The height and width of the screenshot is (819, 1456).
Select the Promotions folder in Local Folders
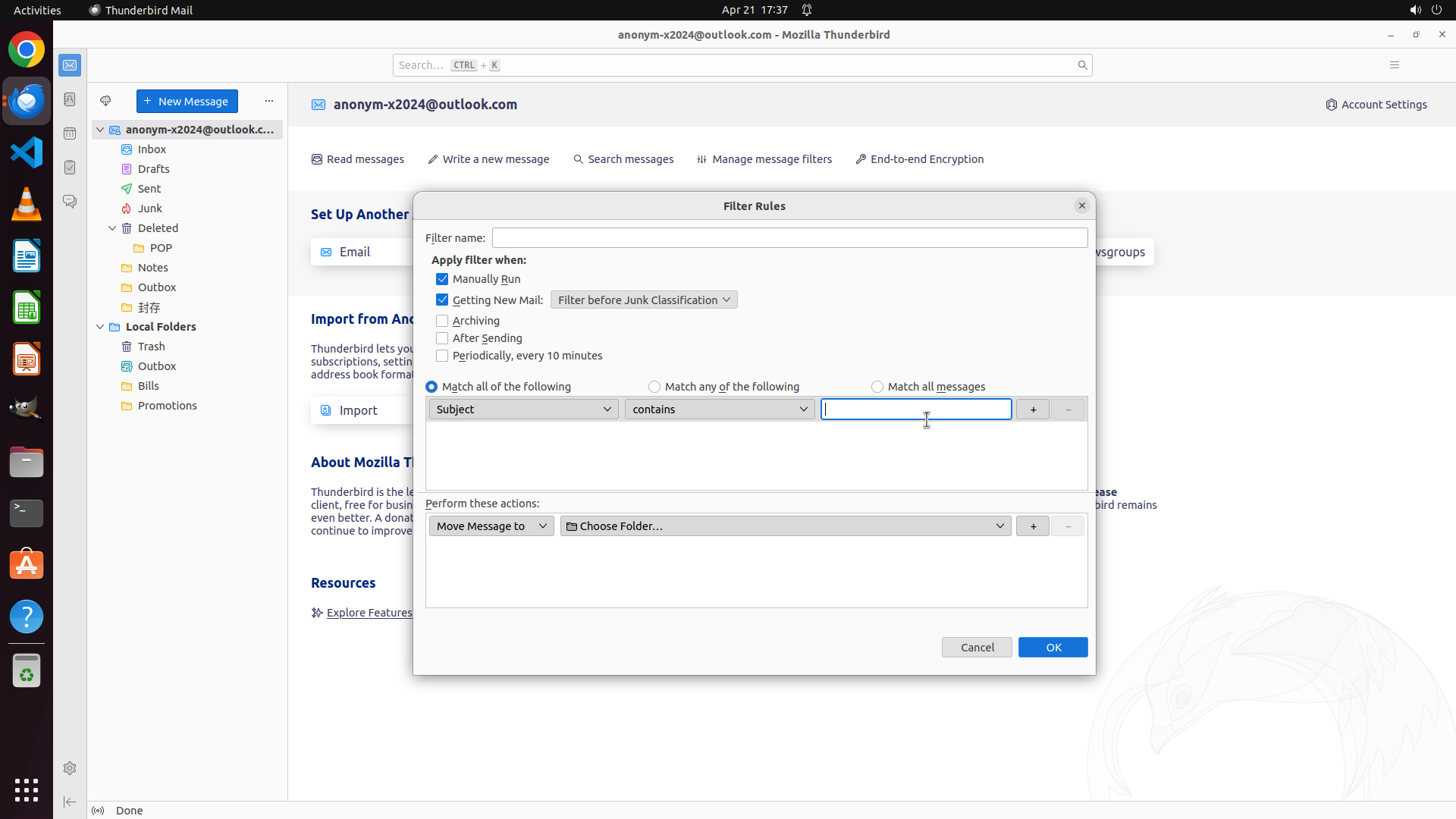tap(167, 406)
